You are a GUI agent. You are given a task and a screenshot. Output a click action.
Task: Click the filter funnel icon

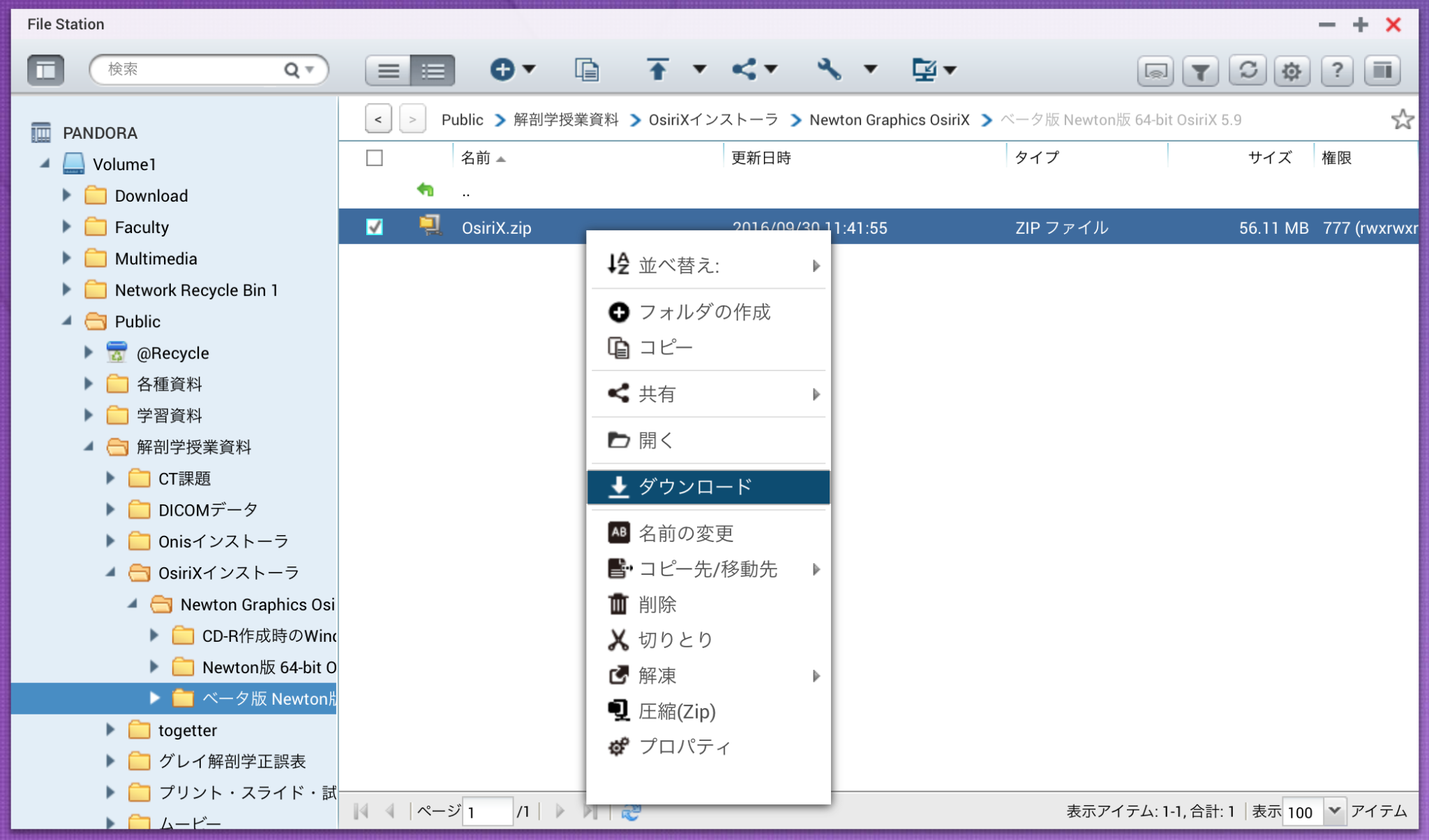pos(1200,70)
